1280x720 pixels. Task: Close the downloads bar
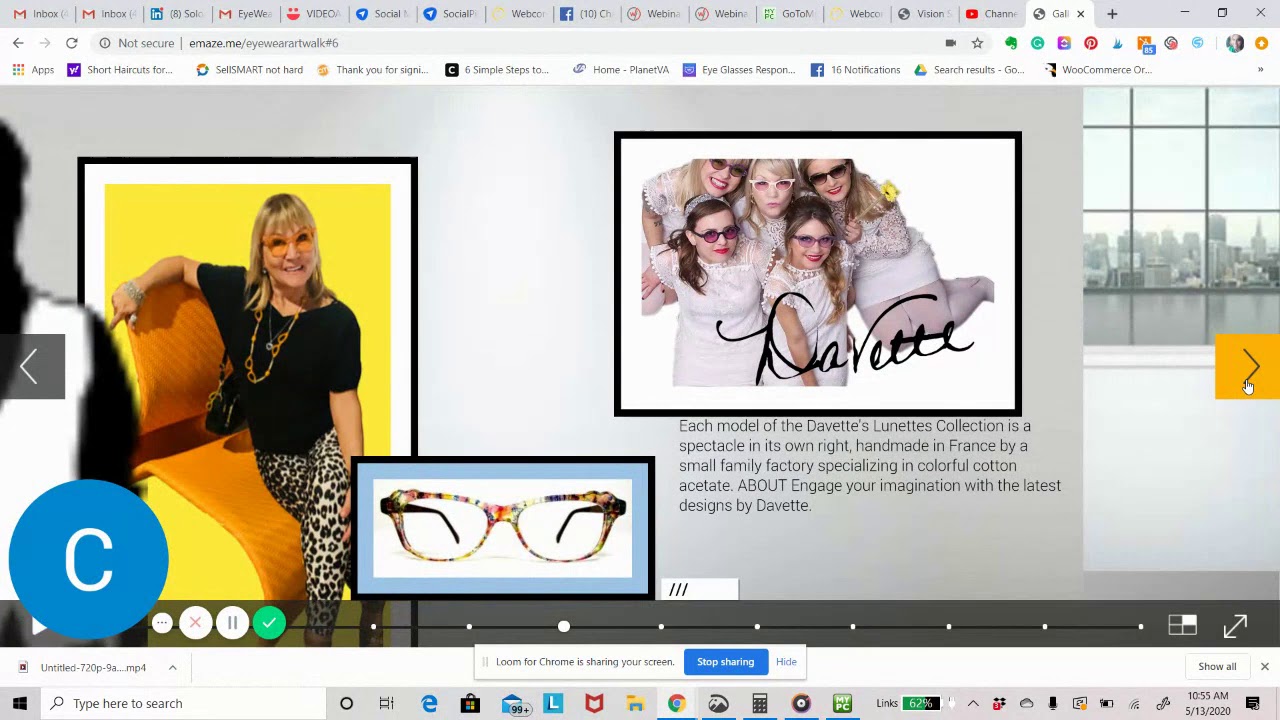coord(1264,667)
